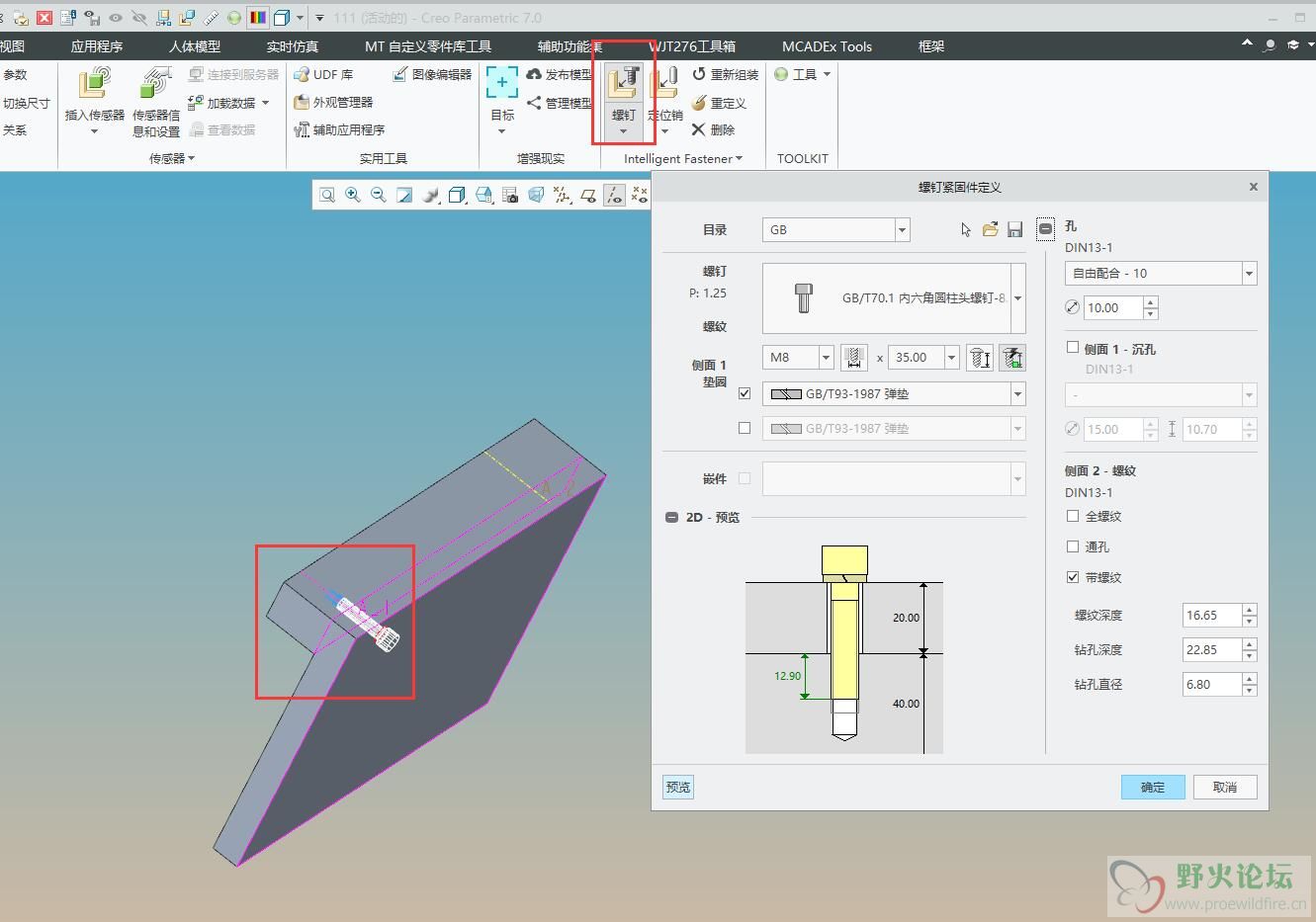This screenshot has height=922, width=1316.
Task: Click 管理模型 manage models
Action: 560,103
